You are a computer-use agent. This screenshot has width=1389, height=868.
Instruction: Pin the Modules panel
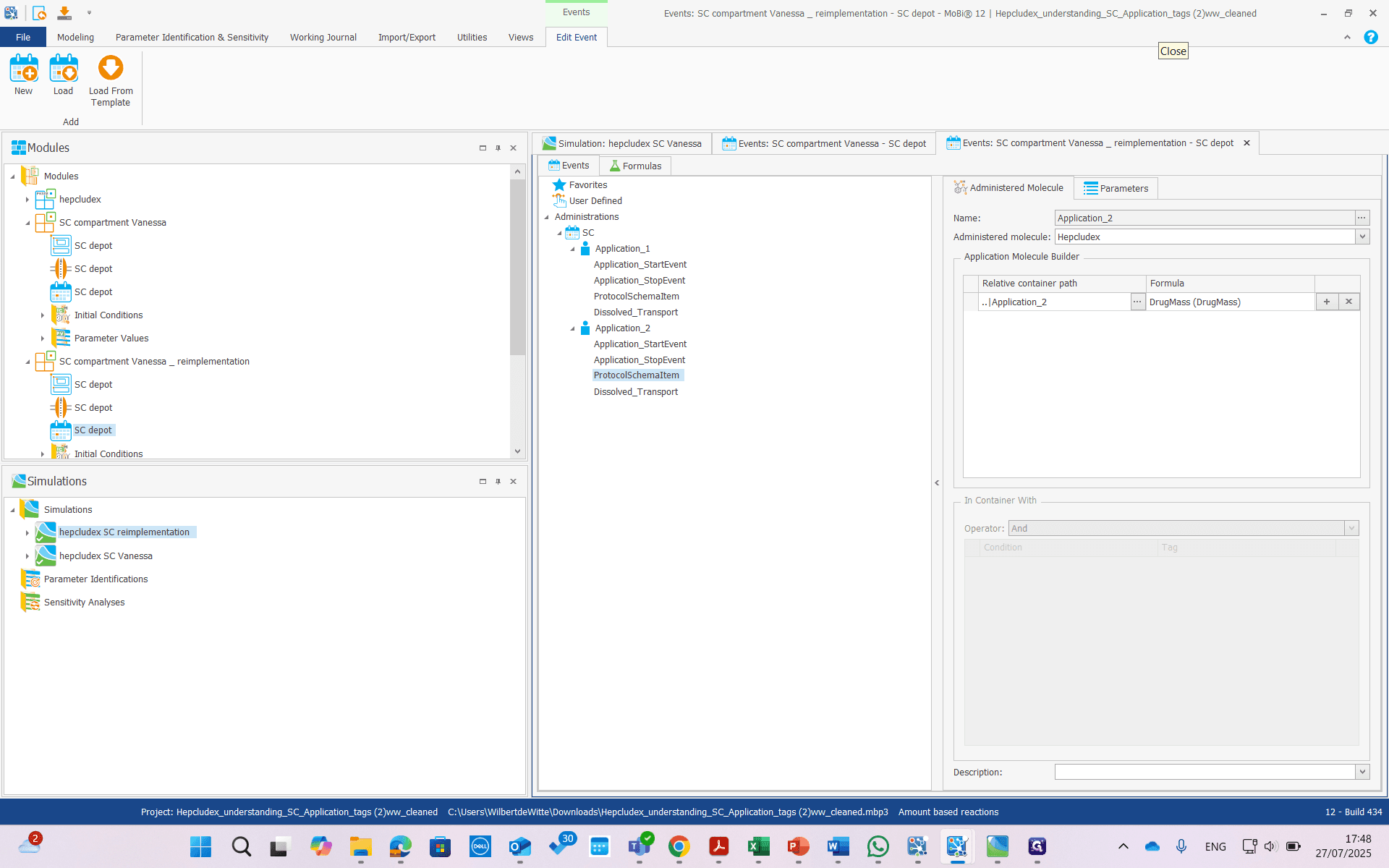498,148
